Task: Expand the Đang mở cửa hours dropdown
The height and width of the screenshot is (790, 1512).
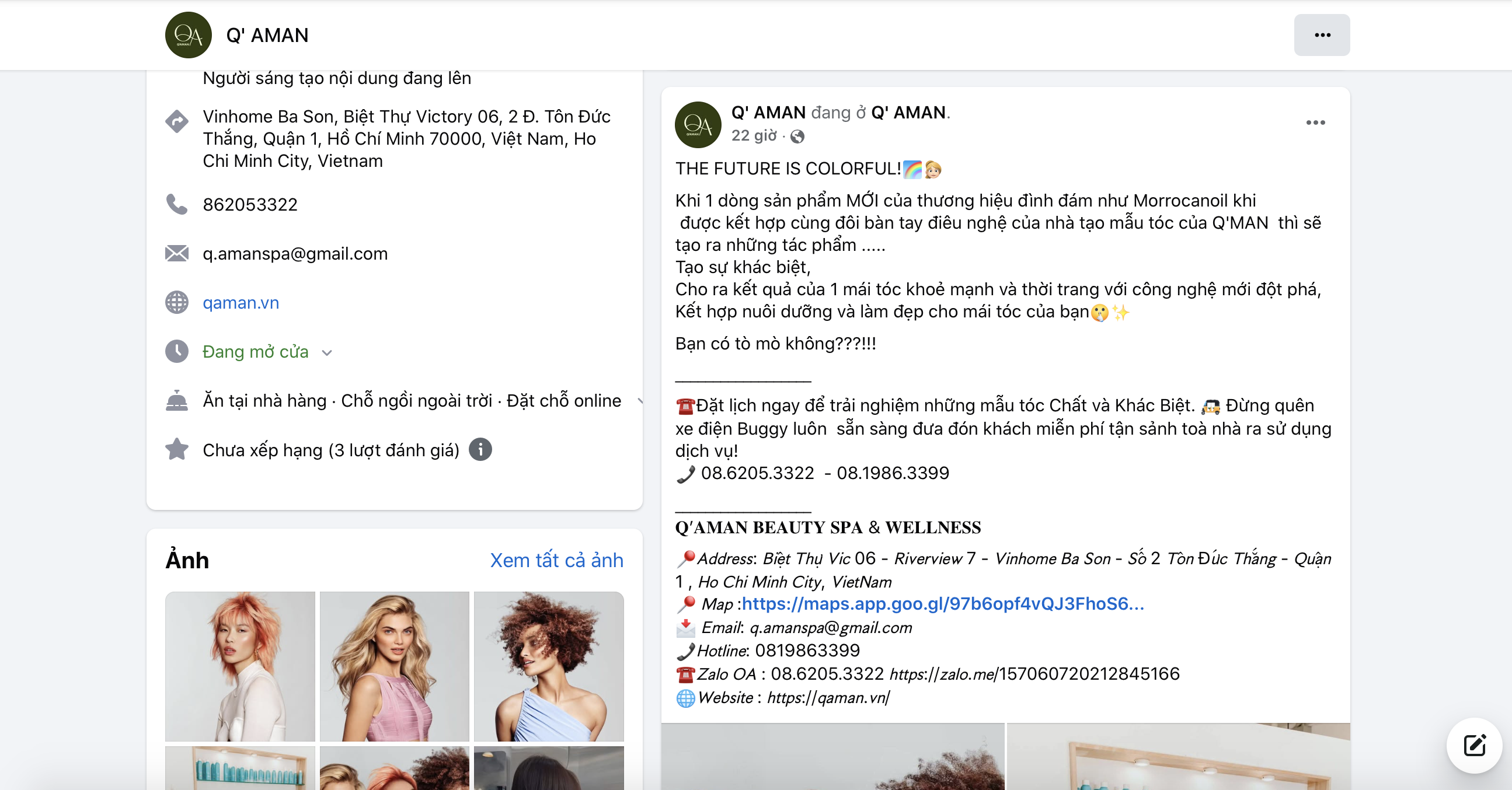Action: [327, 352]
